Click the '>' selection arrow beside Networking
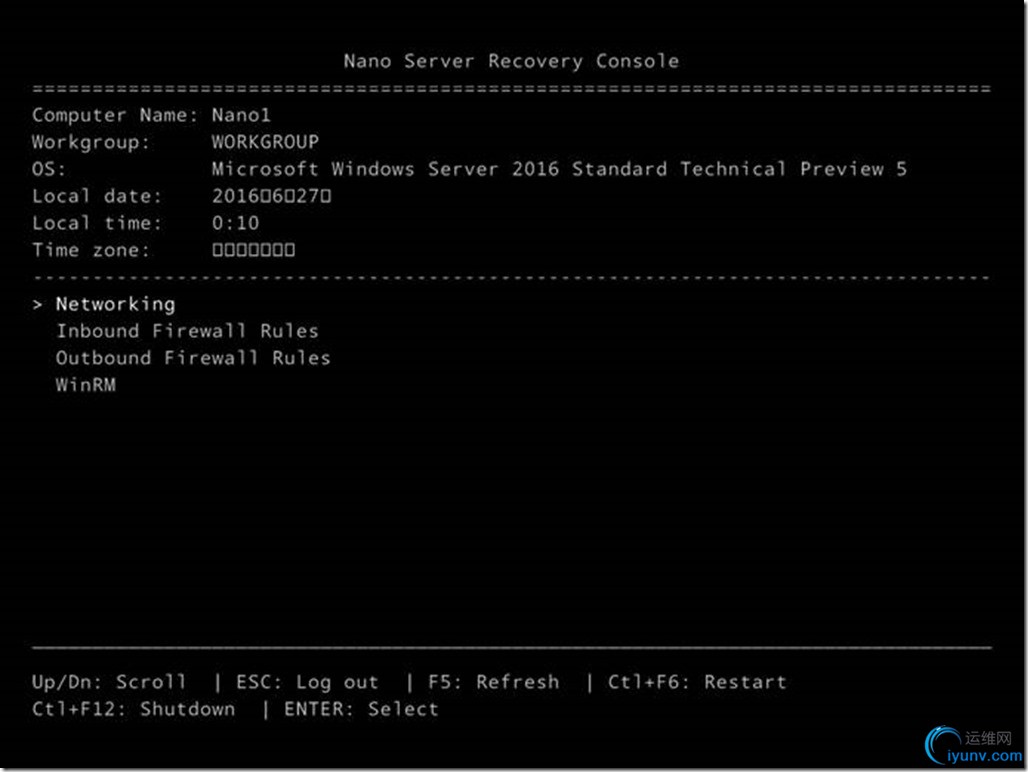 click(x=38, y=304)
